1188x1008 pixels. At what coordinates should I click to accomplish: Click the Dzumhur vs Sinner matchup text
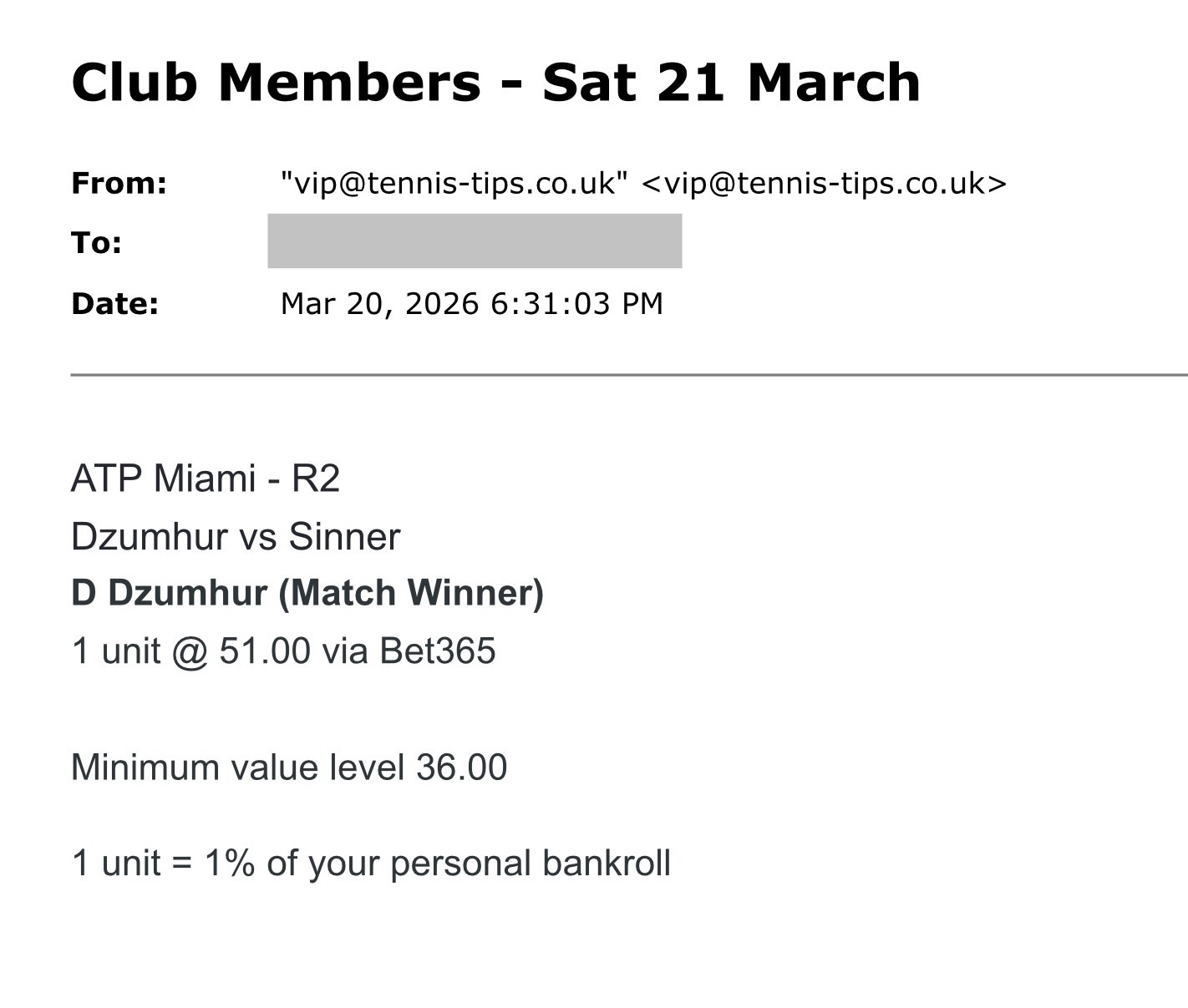236,536
